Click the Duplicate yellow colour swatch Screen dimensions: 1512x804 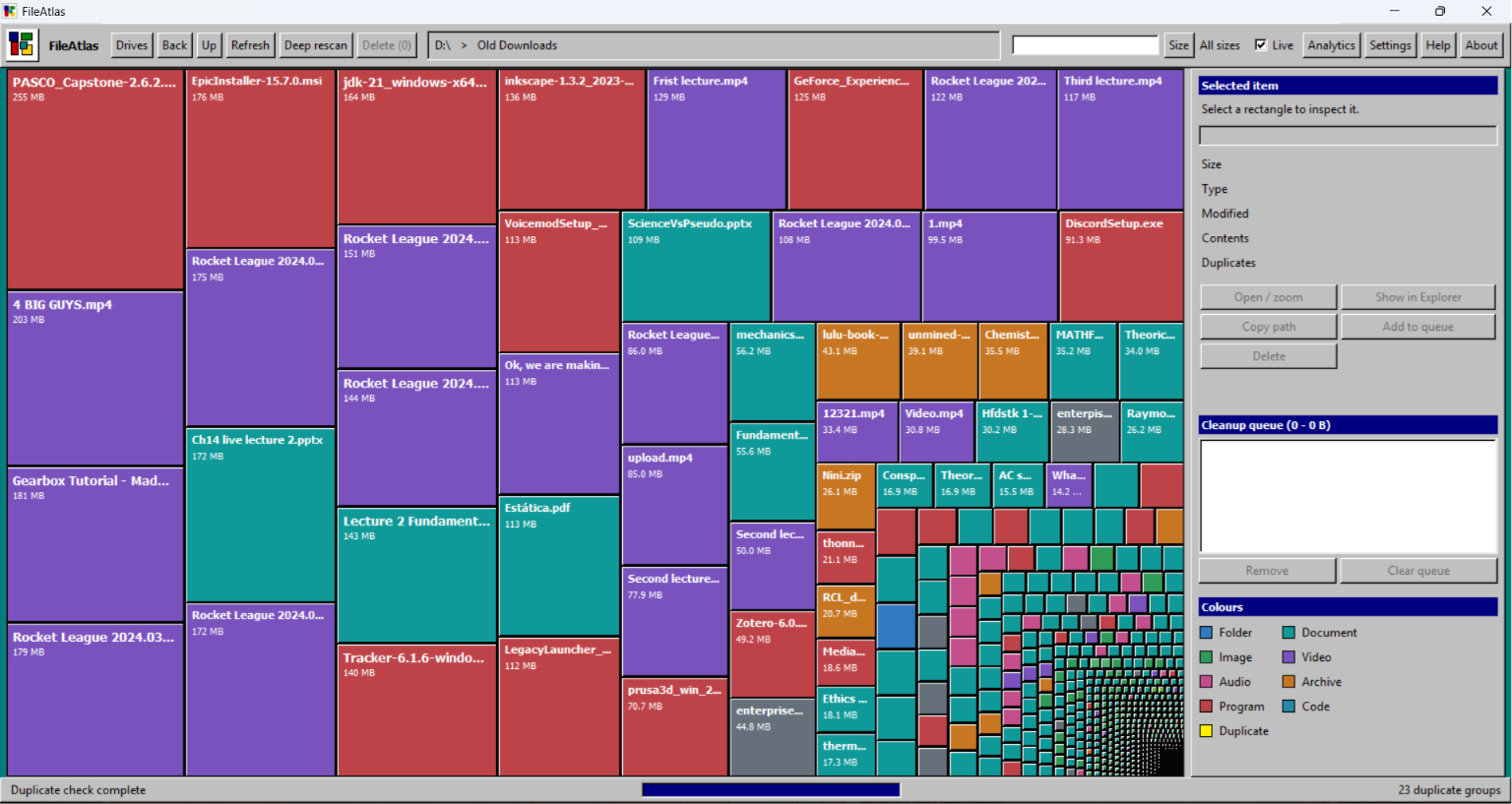(x=1206, y=731)
